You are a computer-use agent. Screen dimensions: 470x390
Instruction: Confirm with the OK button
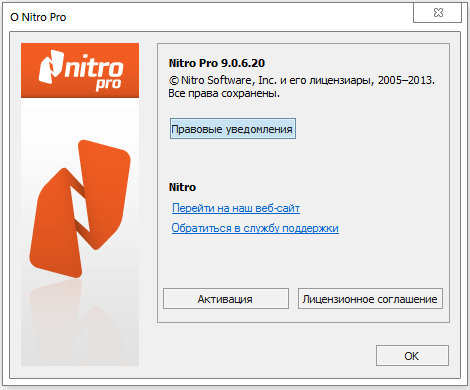click(x=412, y=356)
